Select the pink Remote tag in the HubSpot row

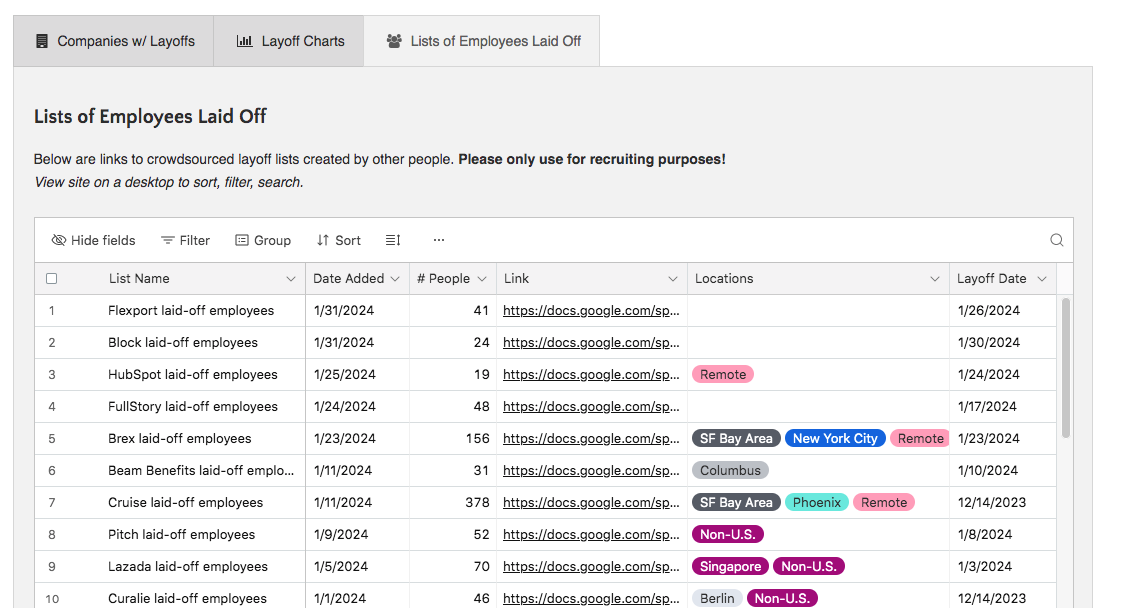(722, 374)
